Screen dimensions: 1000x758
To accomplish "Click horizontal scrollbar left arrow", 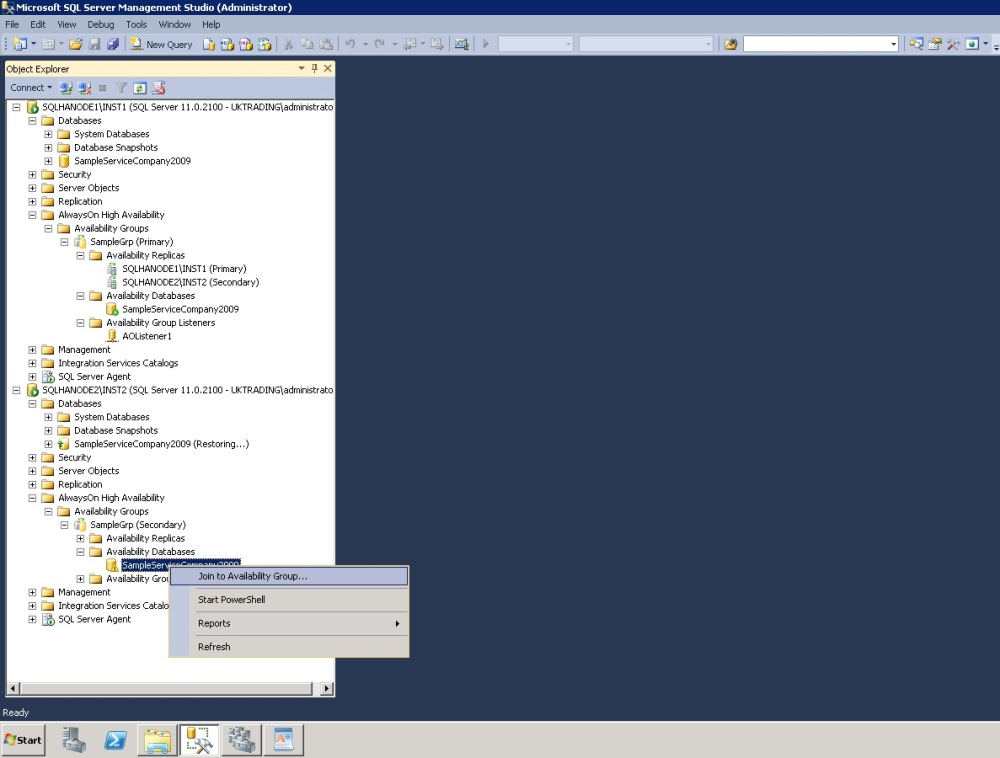I will click(x=13, y=689).
